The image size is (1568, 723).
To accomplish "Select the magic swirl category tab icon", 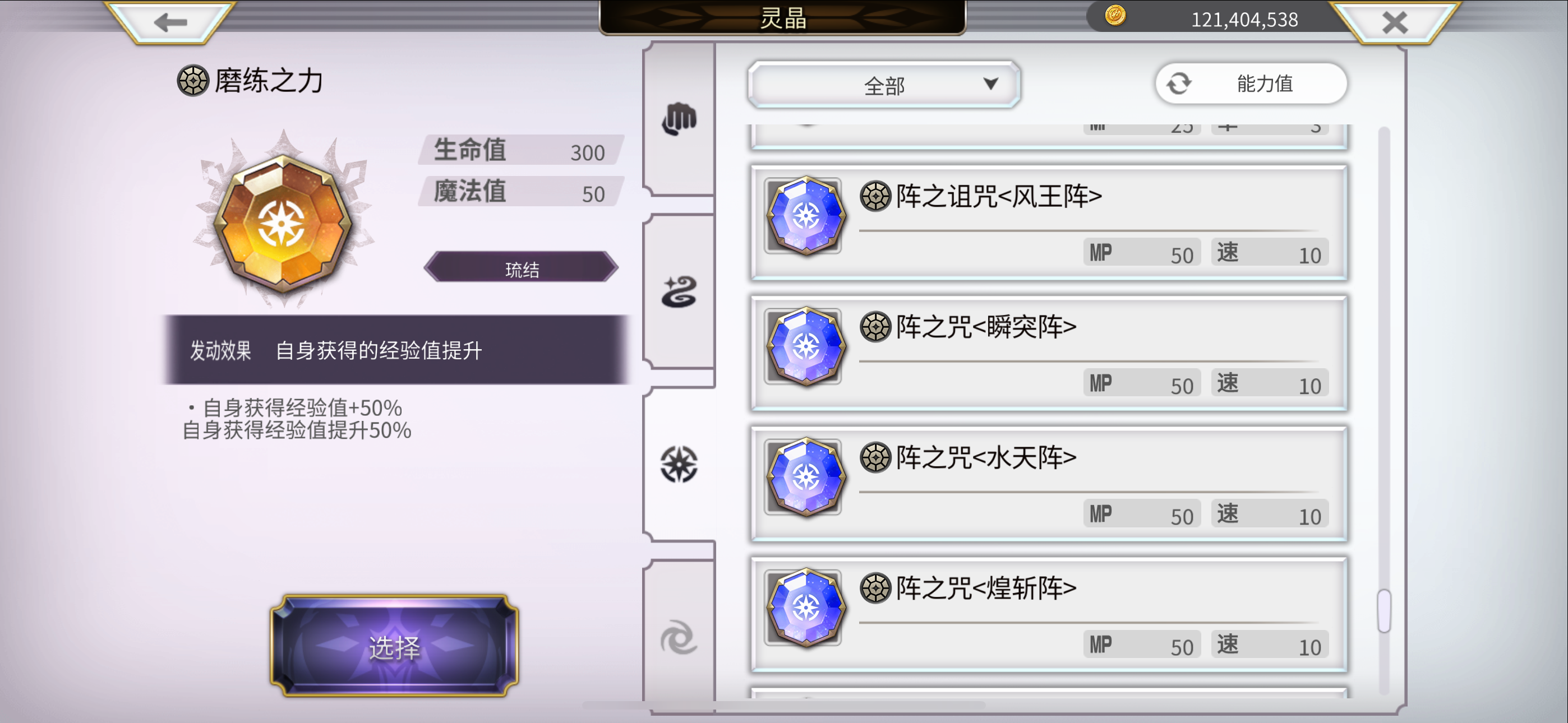I will (679, 291).
